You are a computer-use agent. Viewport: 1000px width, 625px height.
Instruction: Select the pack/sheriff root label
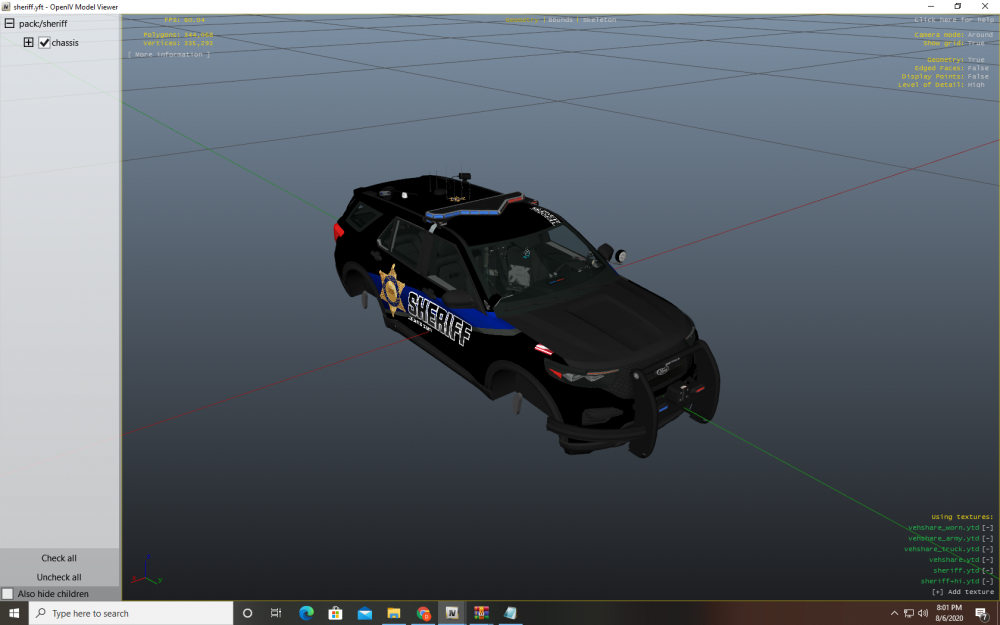[x=43, y=24]
